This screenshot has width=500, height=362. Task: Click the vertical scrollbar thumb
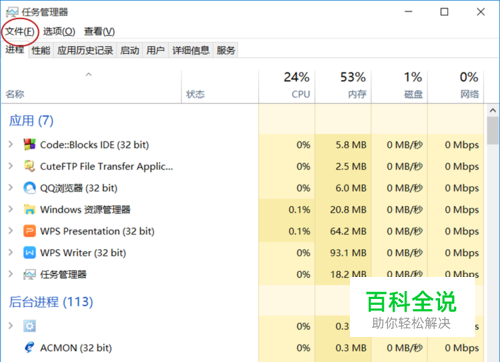pos(493,130)
